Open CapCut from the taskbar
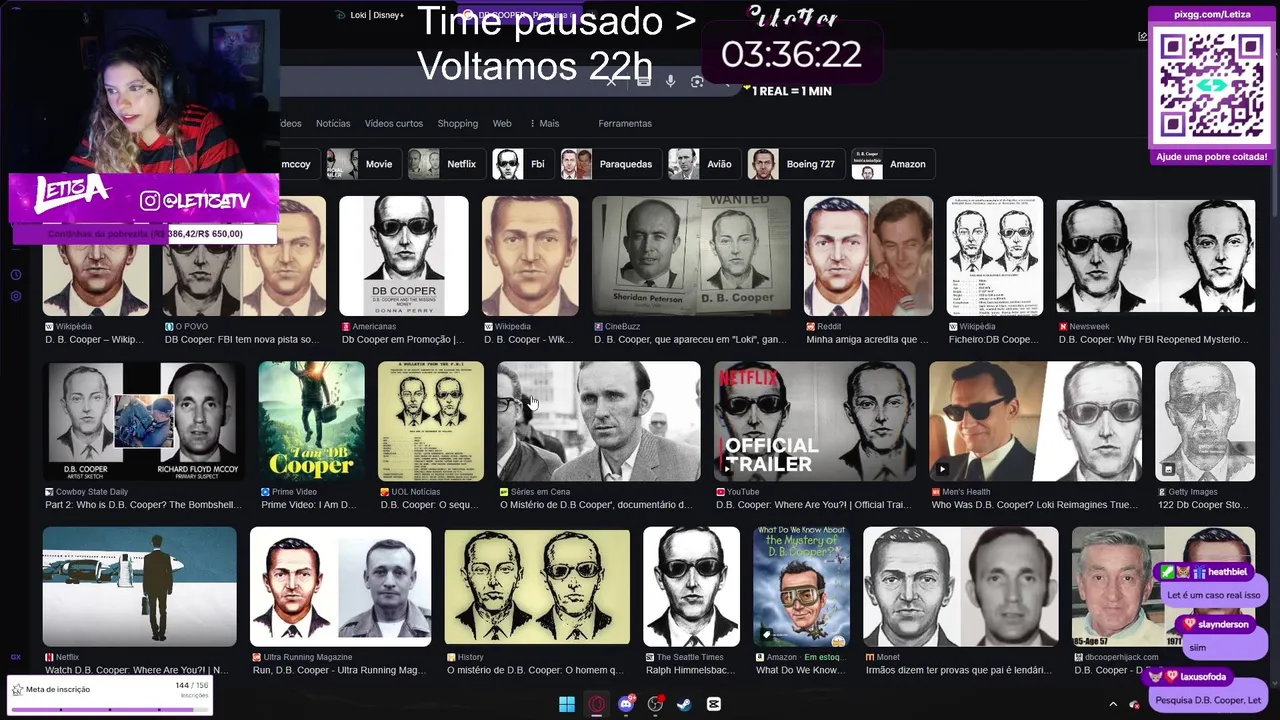This screenshot has width=1280, height=720. pos(714,704)
